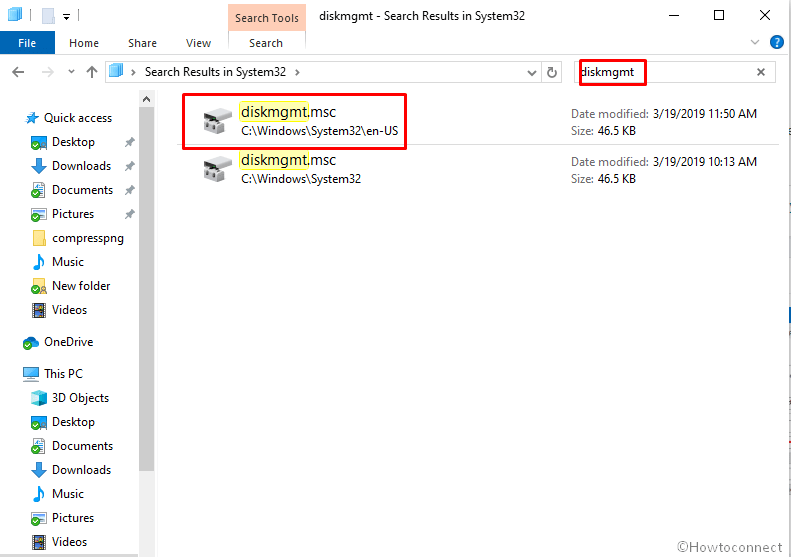791x557 pixels.
Task: Click the 3D Objects cube icon
Action: (x=39, y=398)
